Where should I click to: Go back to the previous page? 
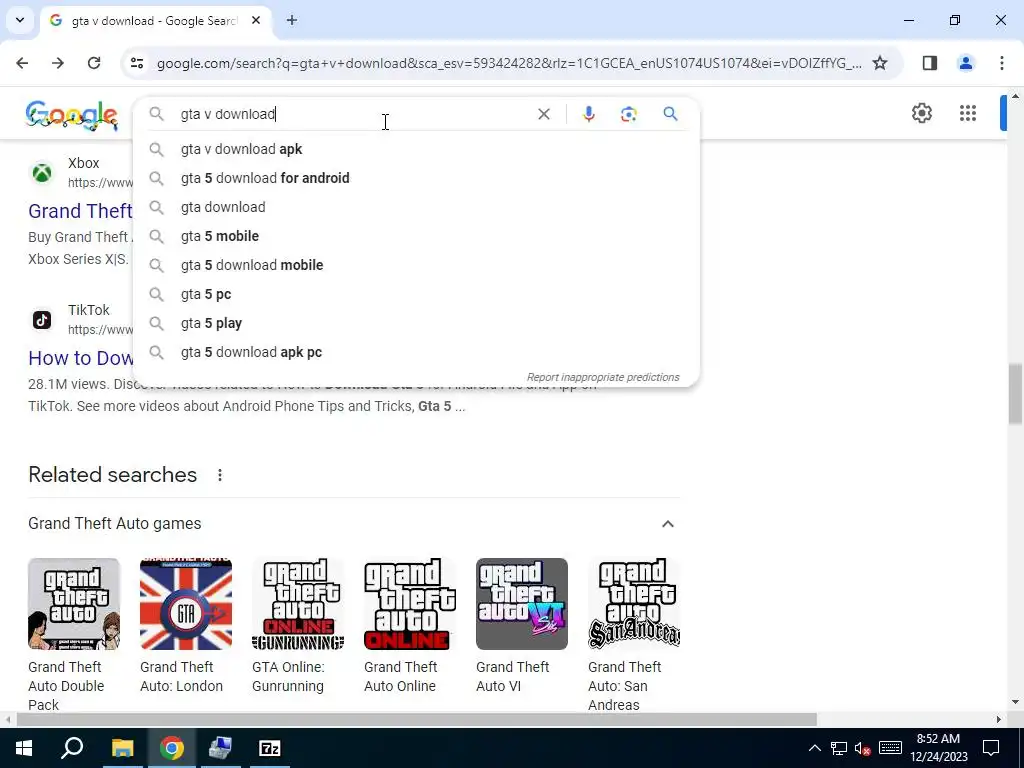[x=22, y=63]
